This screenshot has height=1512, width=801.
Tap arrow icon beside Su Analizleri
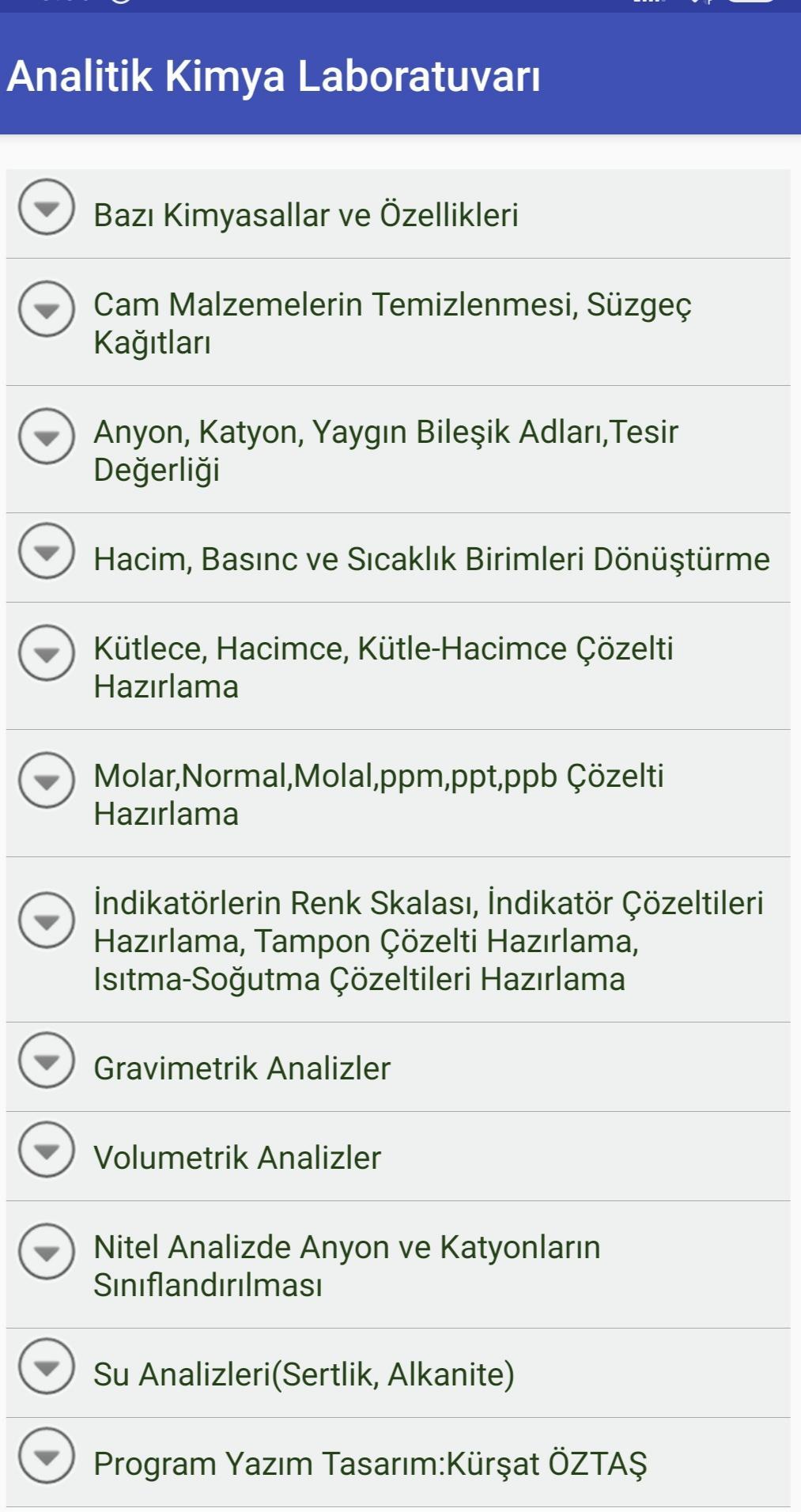(x=47, y=1366)
